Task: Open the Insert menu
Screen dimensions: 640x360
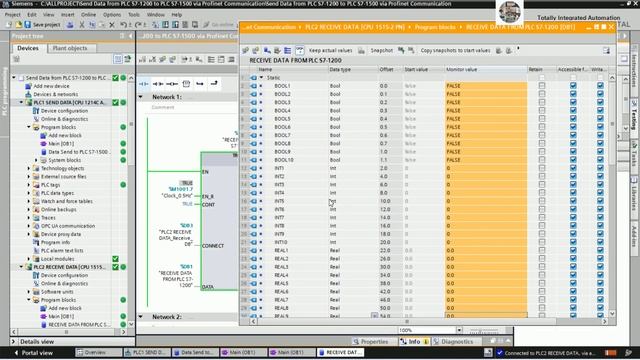Action: point(67,14)
